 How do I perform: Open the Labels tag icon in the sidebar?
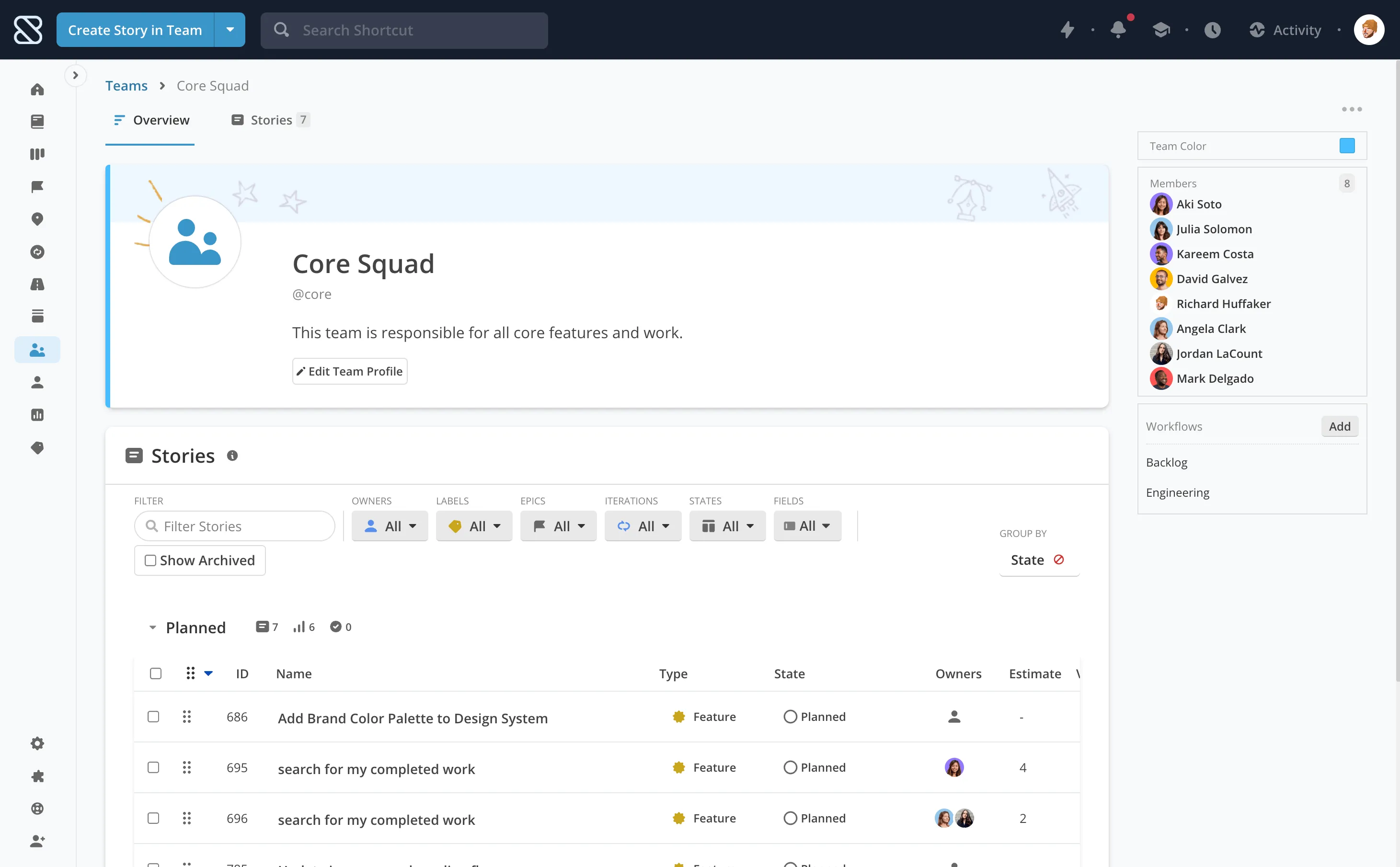coord(37,447)
